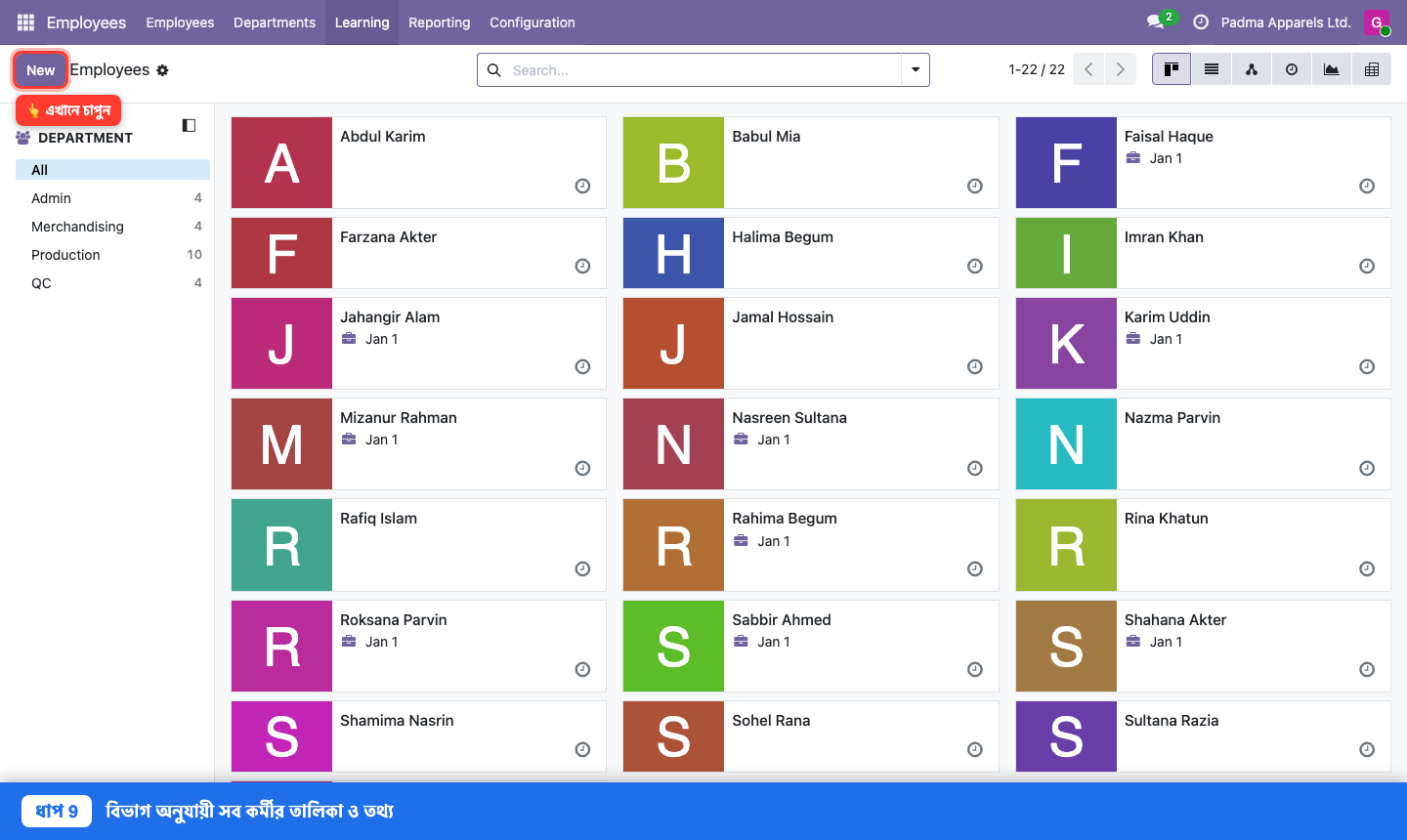Filter employees by QC department
The height and width of the screenshot is (840, 1407).
point(112,283)
